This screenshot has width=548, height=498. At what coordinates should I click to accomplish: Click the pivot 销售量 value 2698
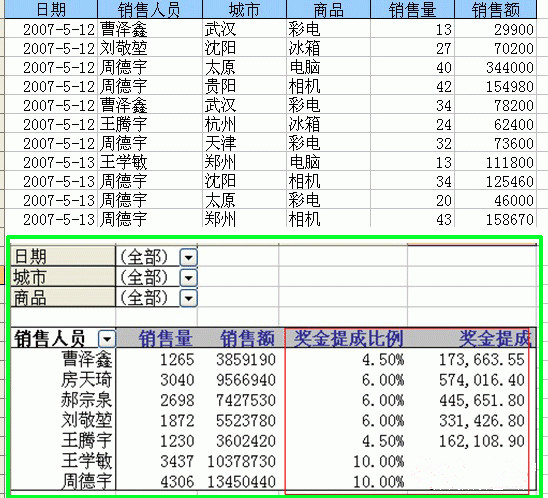pos(177,400)
